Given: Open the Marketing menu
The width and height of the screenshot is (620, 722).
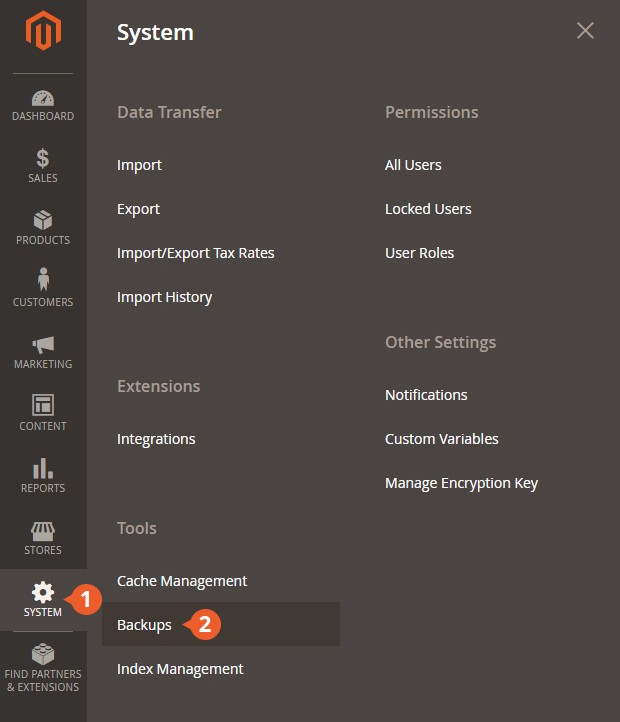Looking at the screenshot, I should (x=43, y=352).
